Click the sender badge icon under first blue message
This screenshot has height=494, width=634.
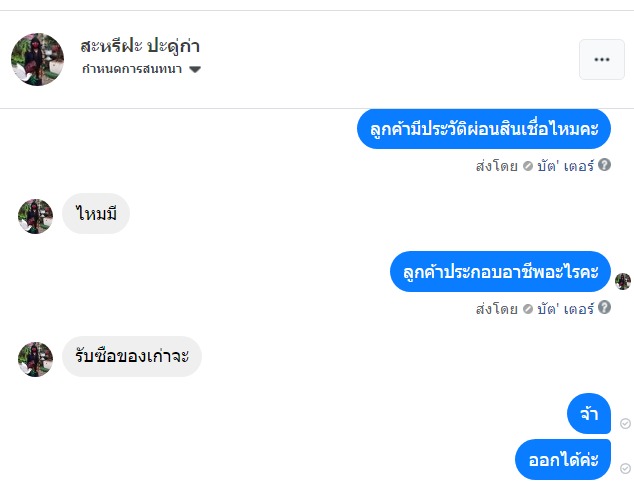click(527, 166)
